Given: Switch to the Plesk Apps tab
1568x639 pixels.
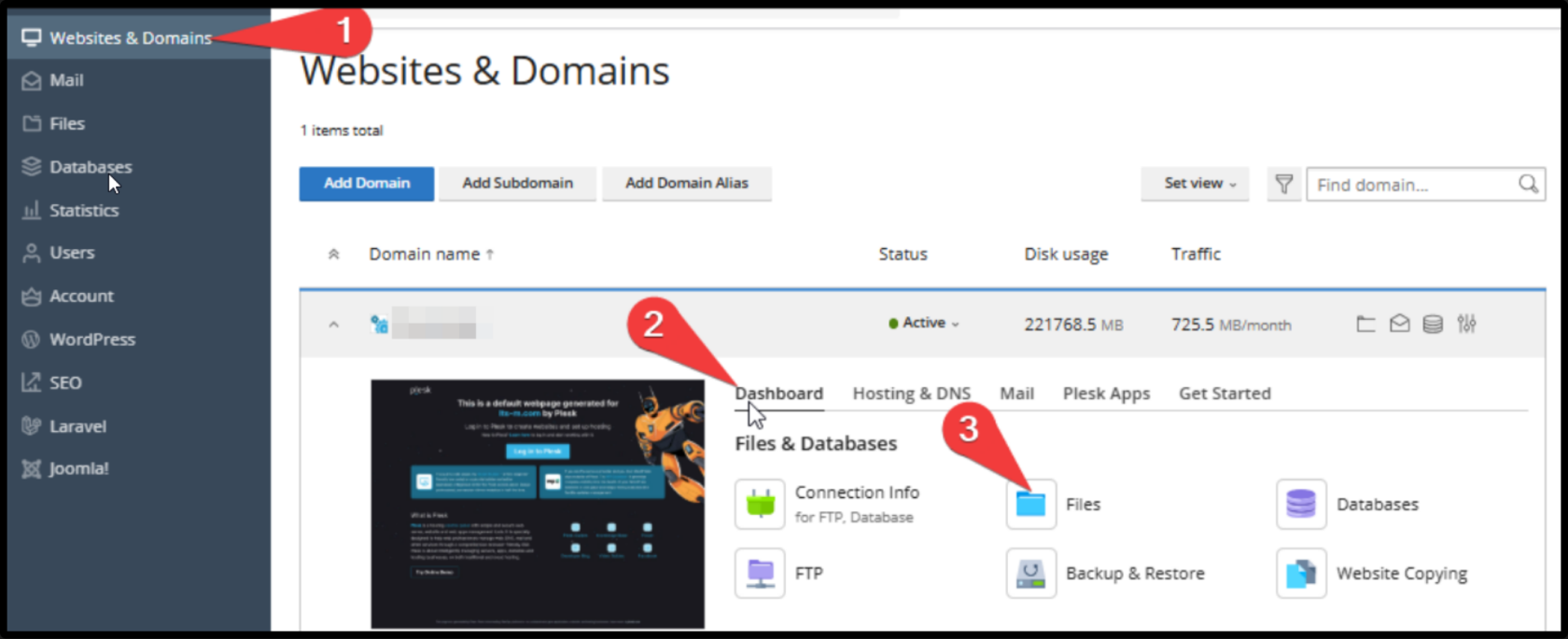Looking at the screenshot, I should point(1106,394).
